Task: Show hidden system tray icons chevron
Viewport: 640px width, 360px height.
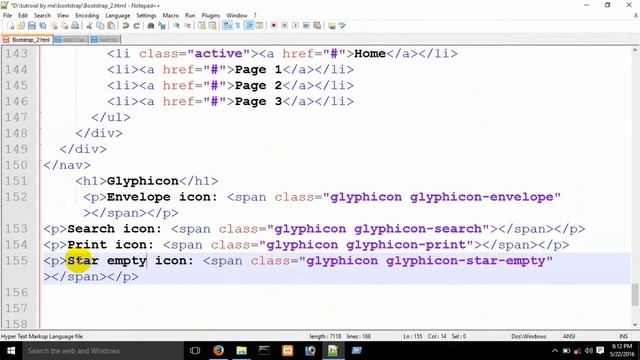Action: click(555, 351)
